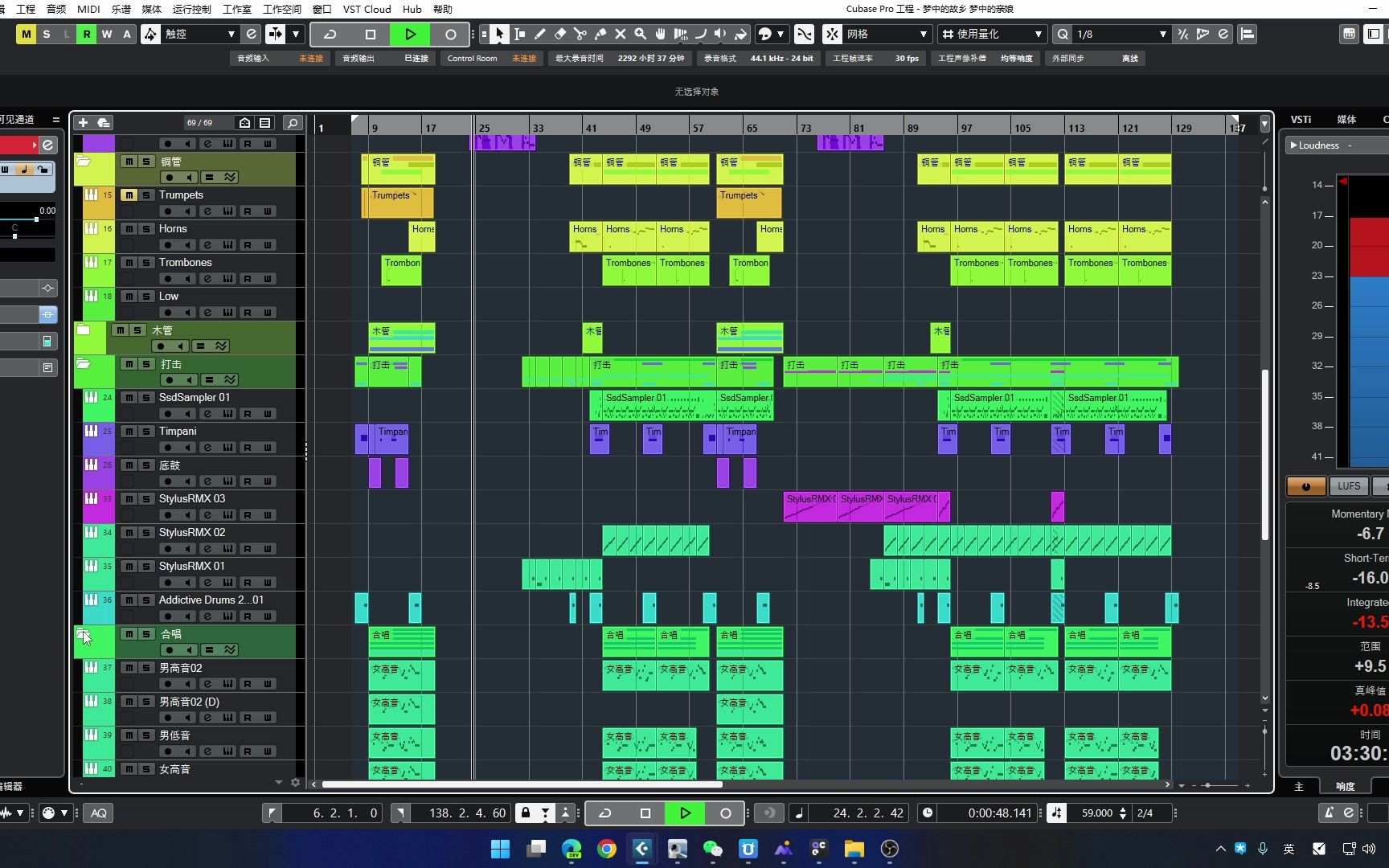
Task: Select the Erase tool
Action: click(x=560, y=34)
